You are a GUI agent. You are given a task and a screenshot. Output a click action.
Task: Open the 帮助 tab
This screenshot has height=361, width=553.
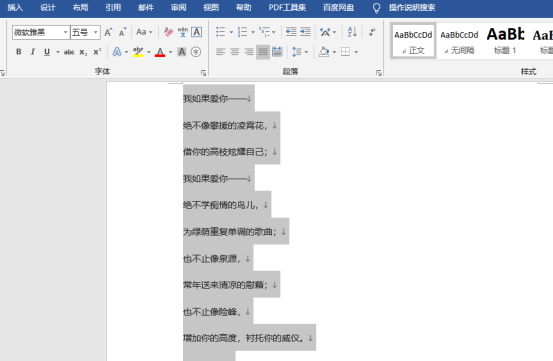click(x=243, y=7)
